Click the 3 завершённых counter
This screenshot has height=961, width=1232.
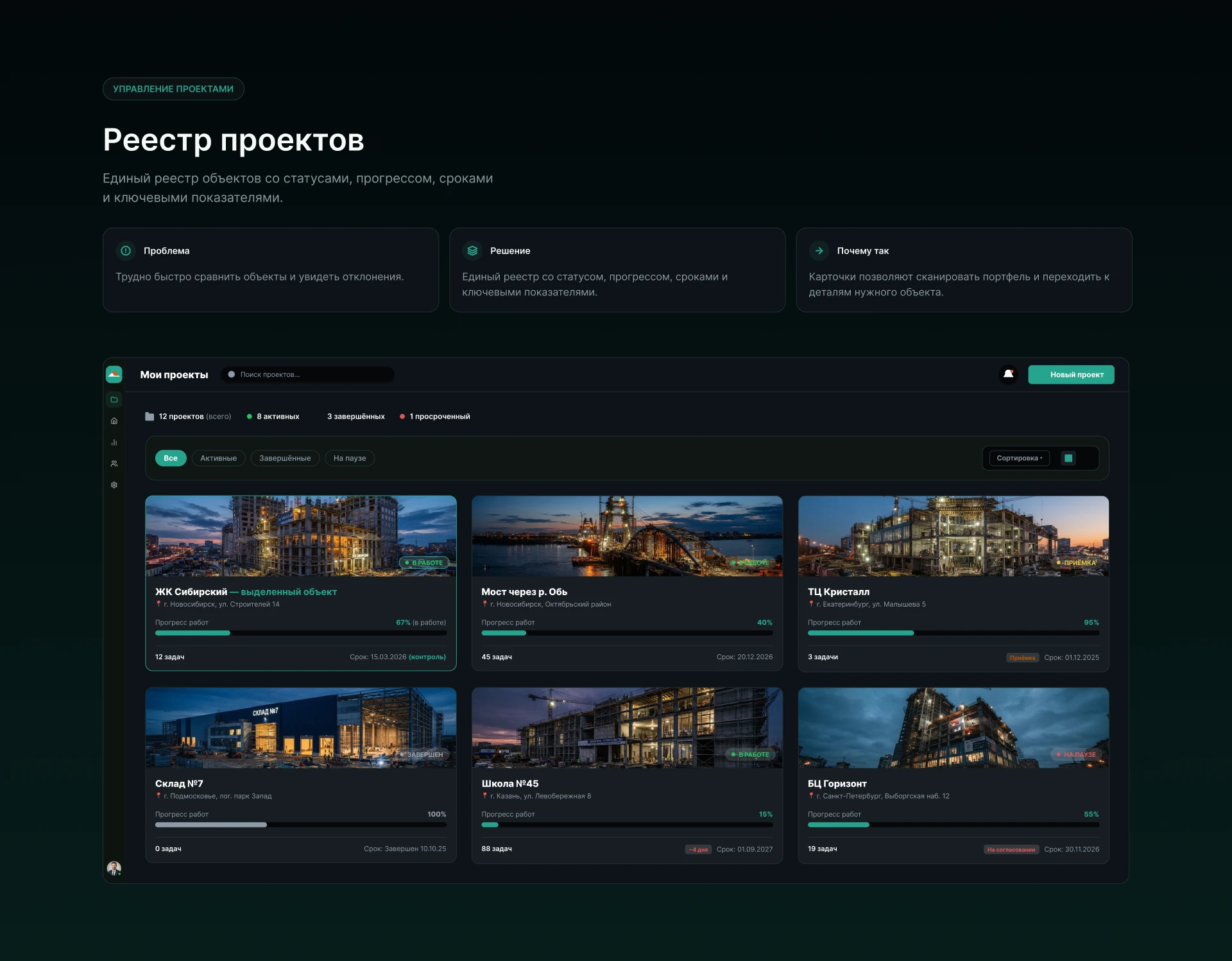[x=355, y=417]
